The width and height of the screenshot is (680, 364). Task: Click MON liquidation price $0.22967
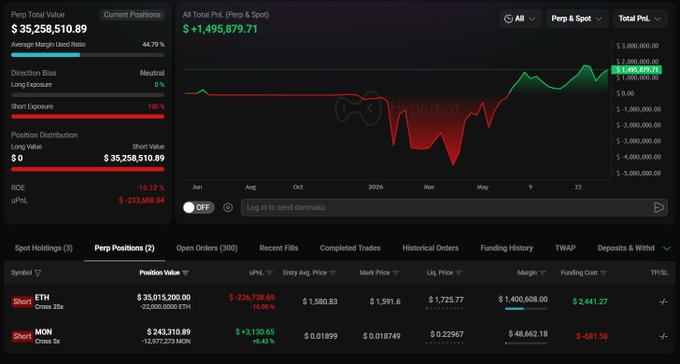pyautogui.click(x=447, y=334)
